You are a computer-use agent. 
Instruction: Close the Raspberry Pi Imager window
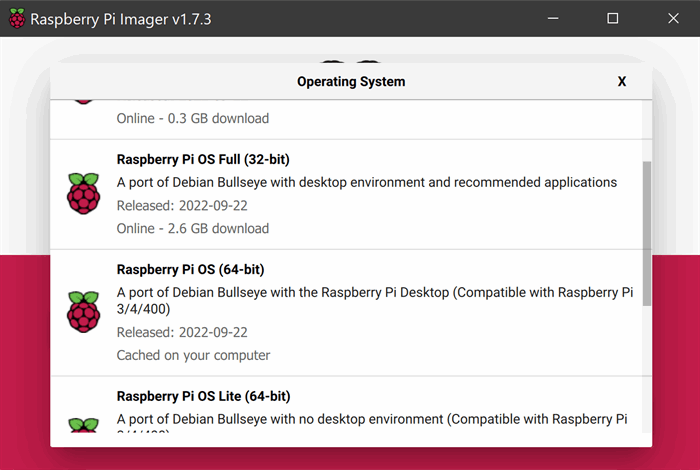tap(673, 18)
